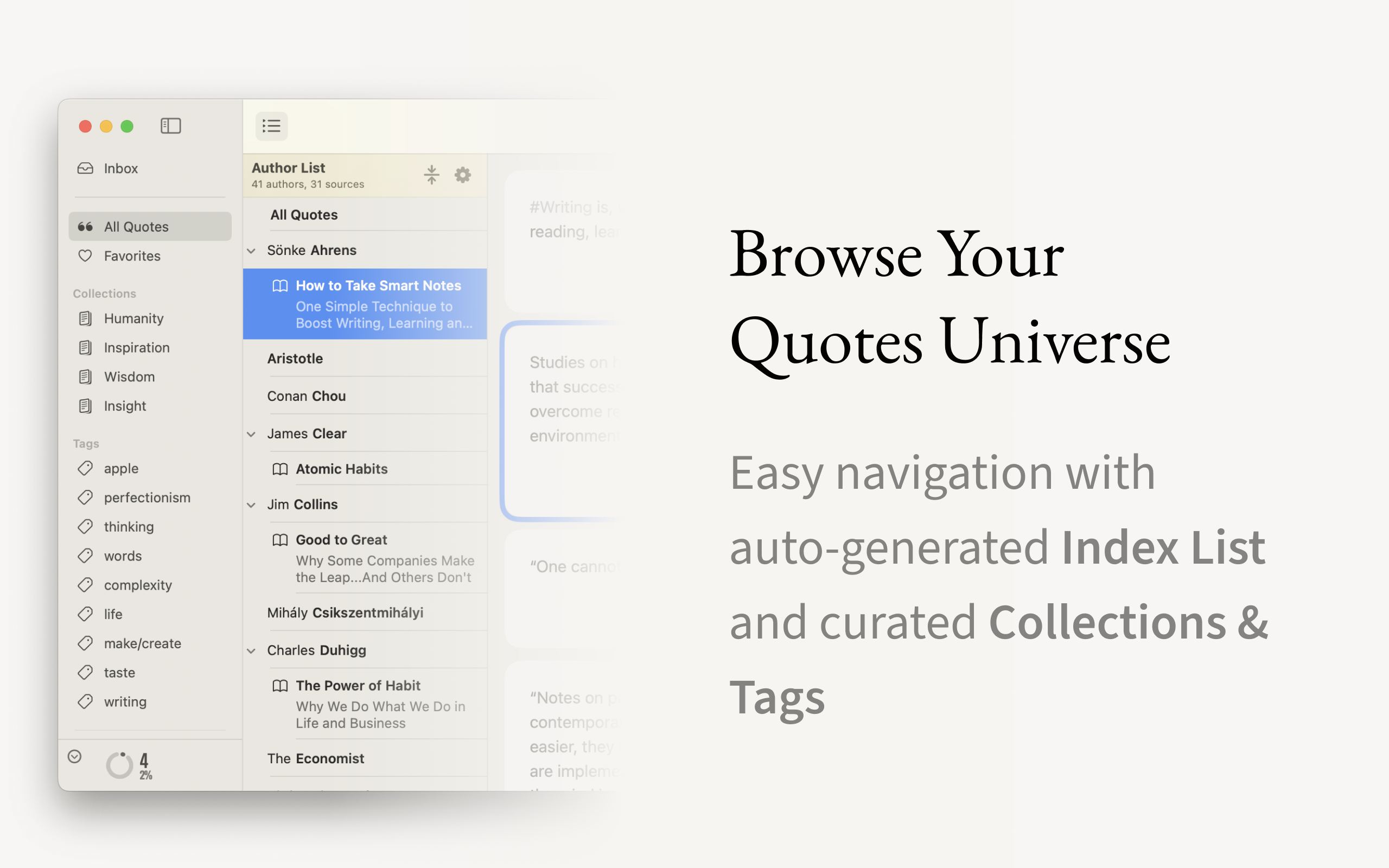The height and width of the screenshot is (868, 1389).
Task: Open the Inspiration collection
Action: (150, 347)
